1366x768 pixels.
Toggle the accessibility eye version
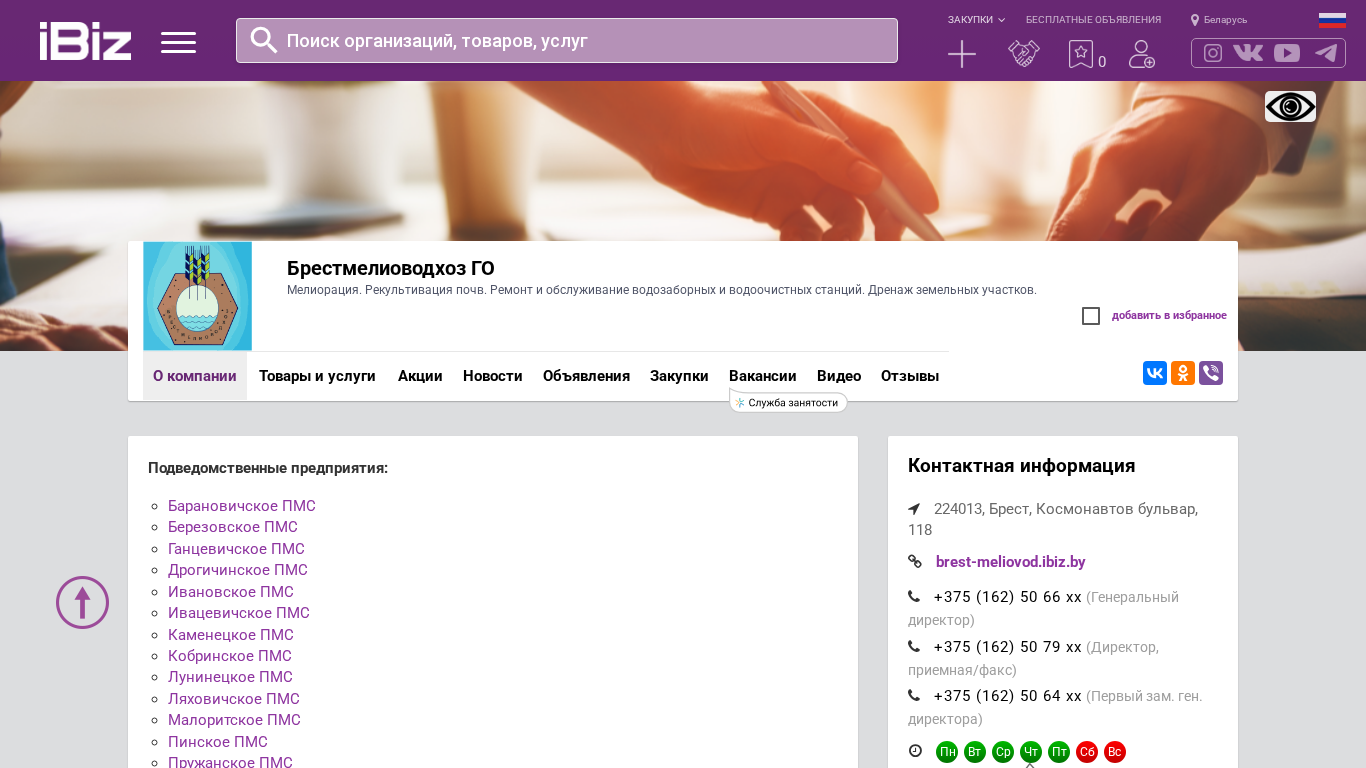[1290, 107]
